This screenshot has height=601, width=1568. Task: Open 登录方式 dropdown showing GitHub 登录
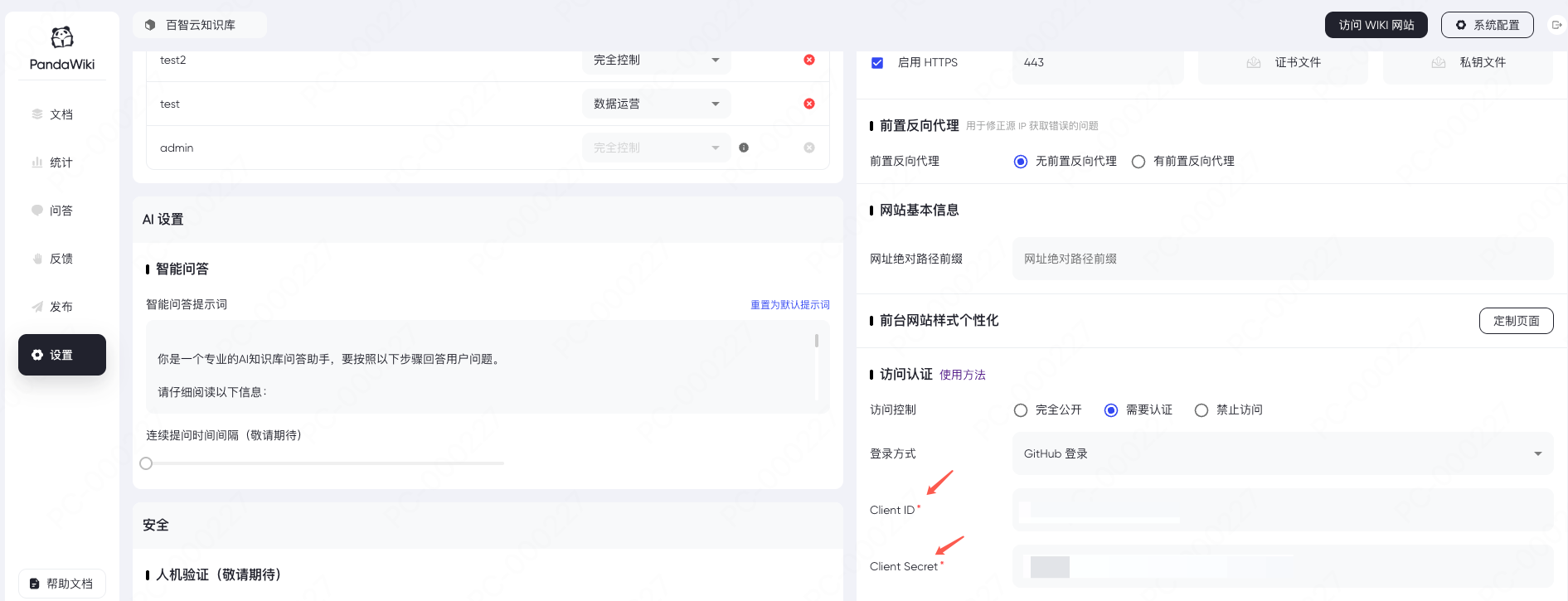1283,453
